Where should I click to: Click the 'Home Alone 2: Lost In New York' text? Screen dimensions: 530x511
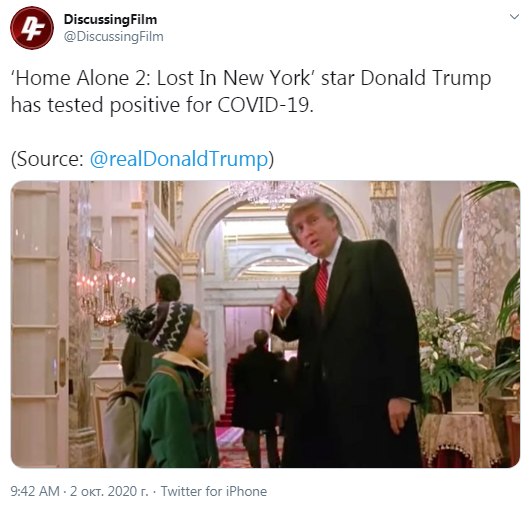click(163, 78)
